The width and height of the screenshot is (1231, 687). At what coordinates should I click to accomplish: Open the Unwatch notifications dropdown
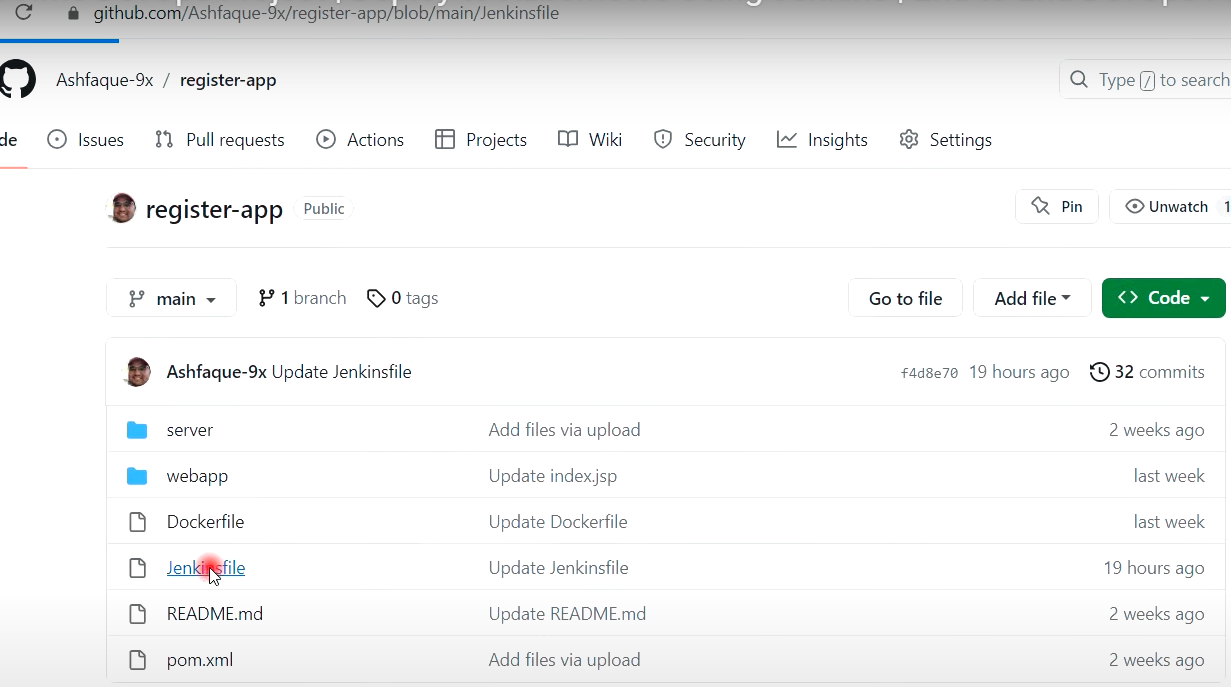pyautogui.click(x=1170, y=207)
